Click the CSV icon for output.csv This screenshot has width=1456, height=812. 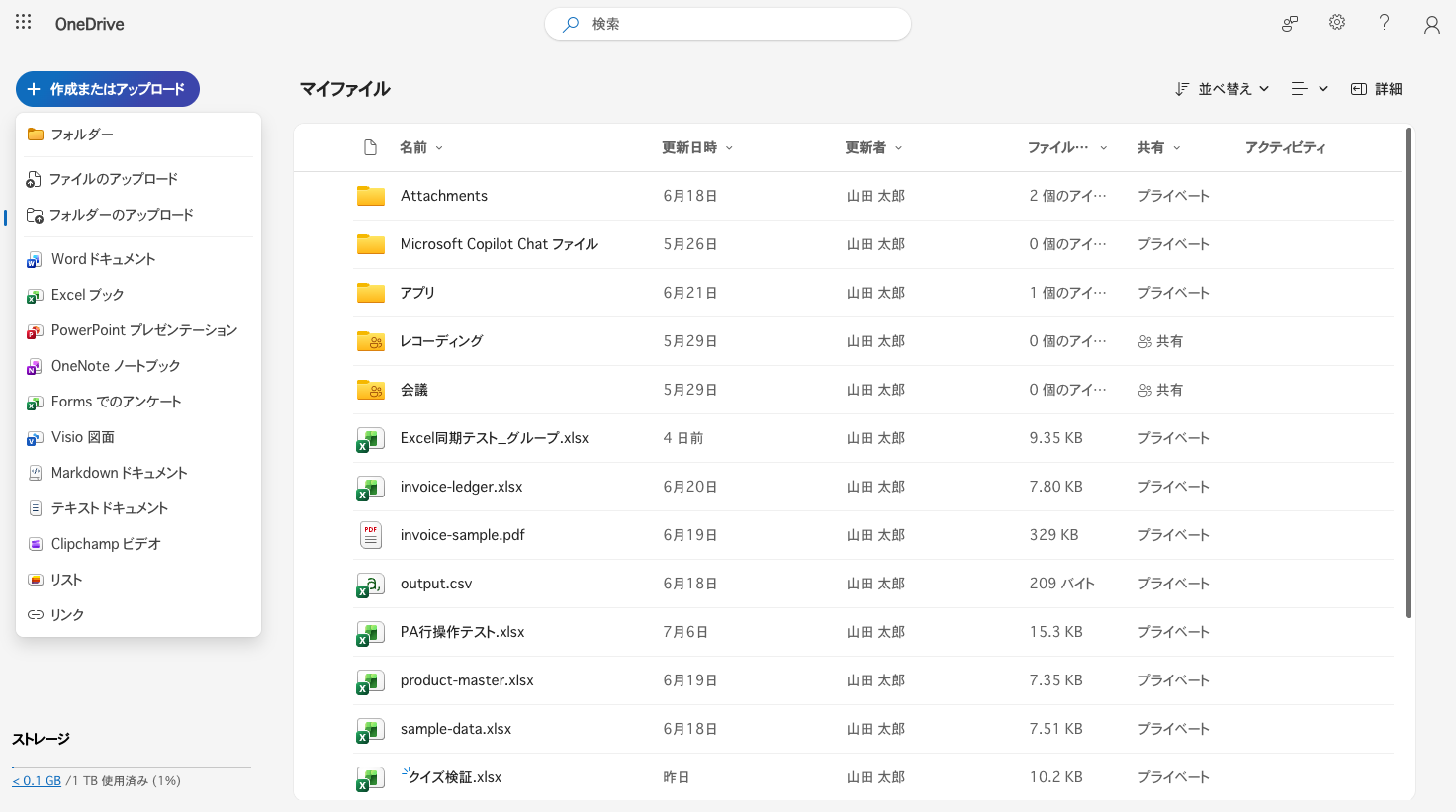pos(370,585)
